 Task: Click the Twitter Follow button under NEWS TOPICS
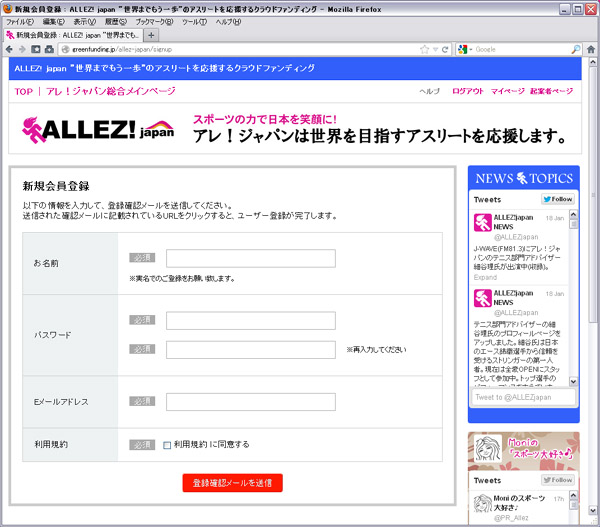556,199
